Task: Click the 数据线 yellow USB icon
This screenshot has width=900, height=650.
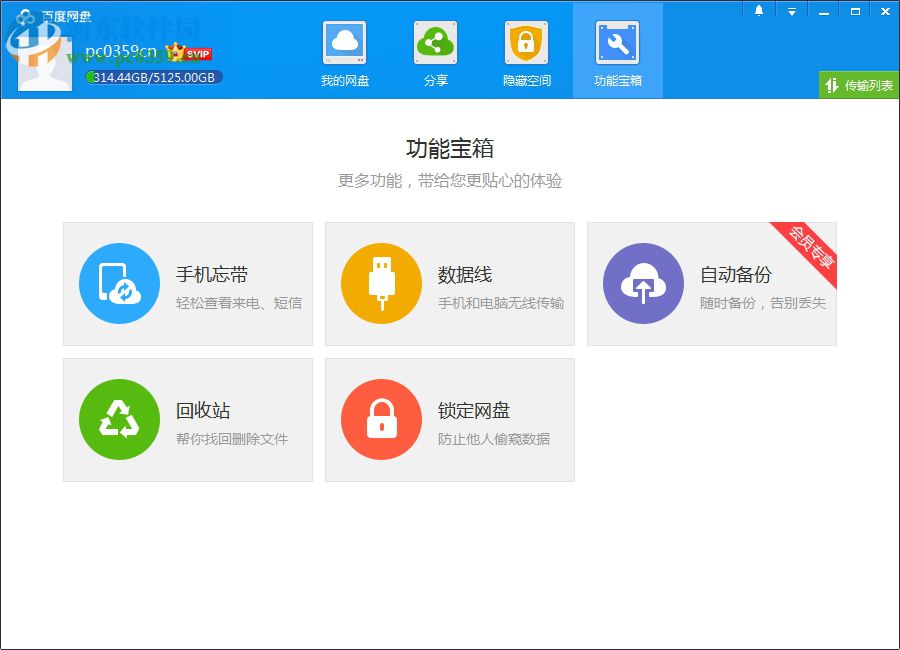Action: (x=381, y=284)
